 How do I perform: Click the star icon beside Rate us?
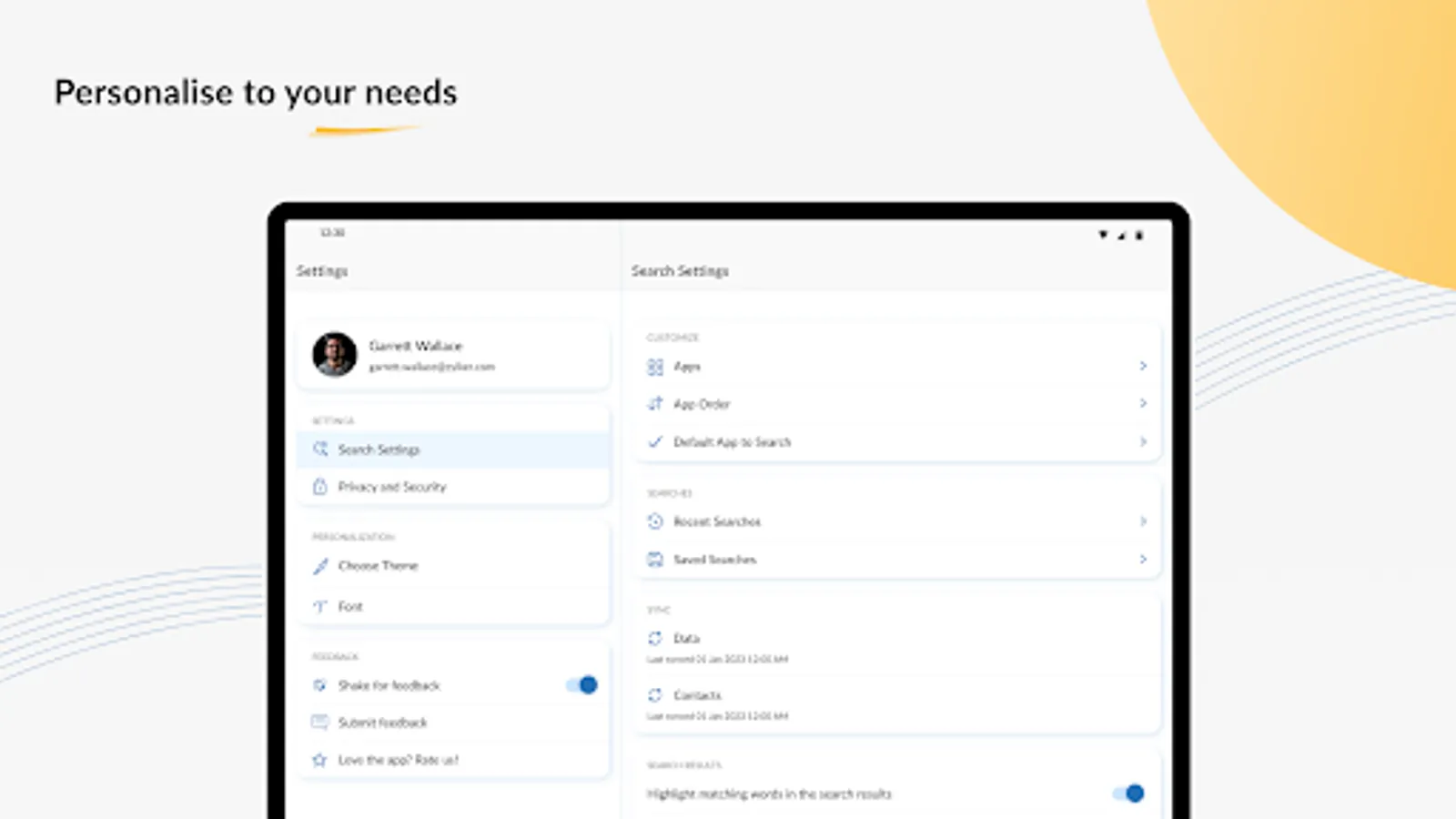(320, 760)
